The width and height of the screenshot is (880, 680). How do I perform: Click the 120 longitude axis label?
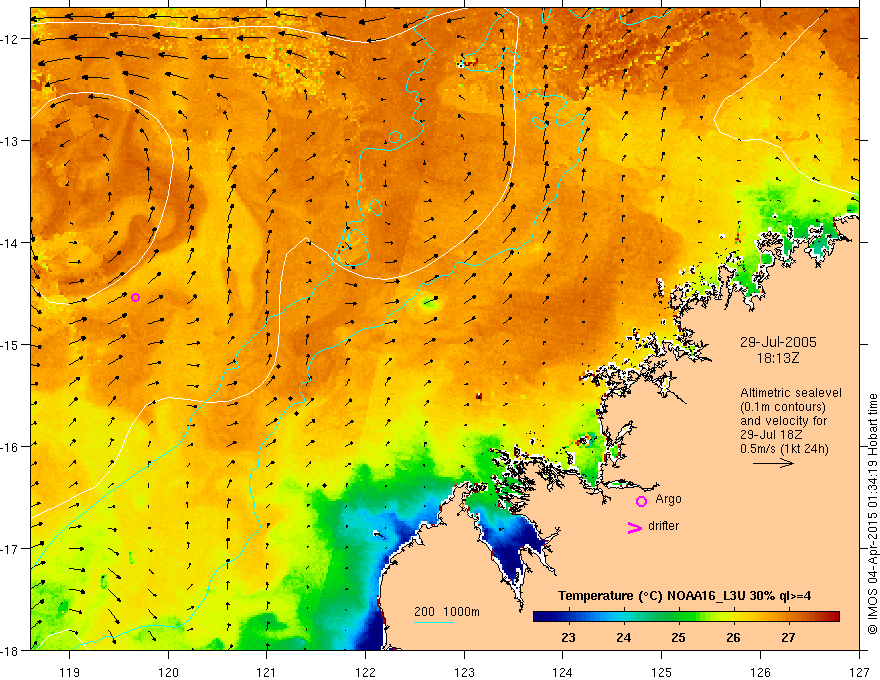[168, 672]
